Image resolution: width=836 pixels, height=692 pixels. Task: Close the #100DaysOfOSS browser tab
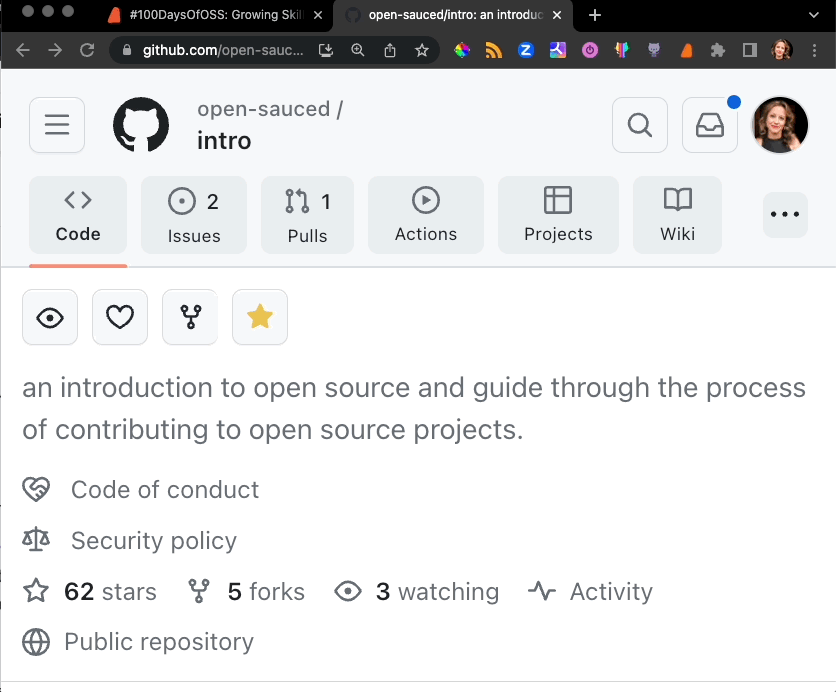click(318, 15)
